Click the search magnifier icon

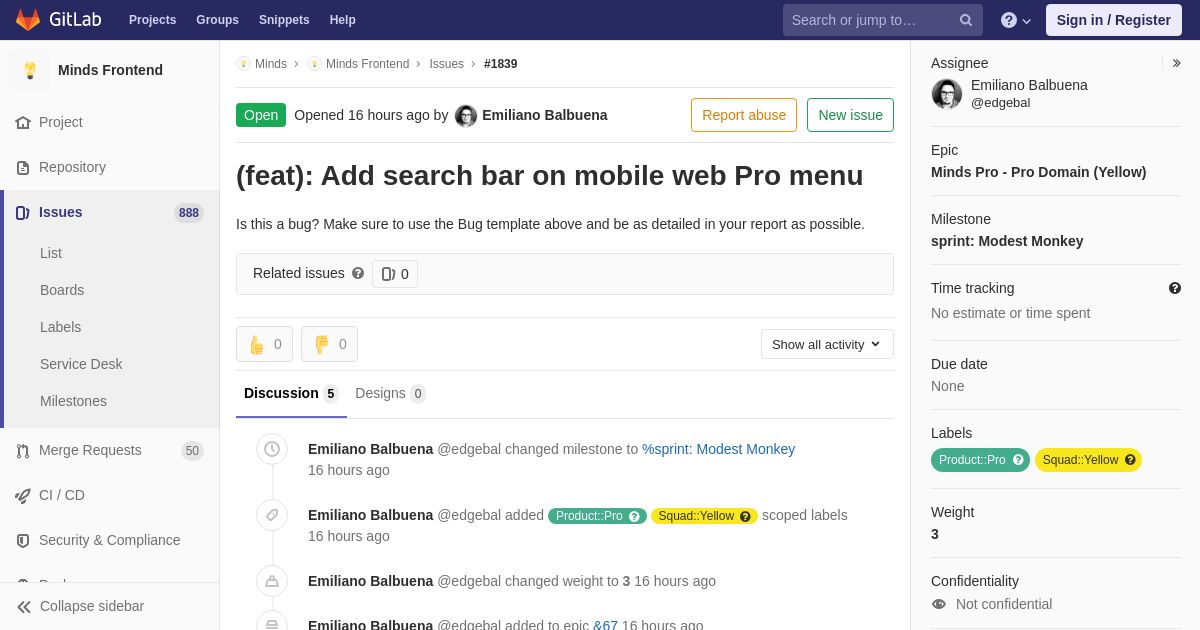[x=966, y=20]
